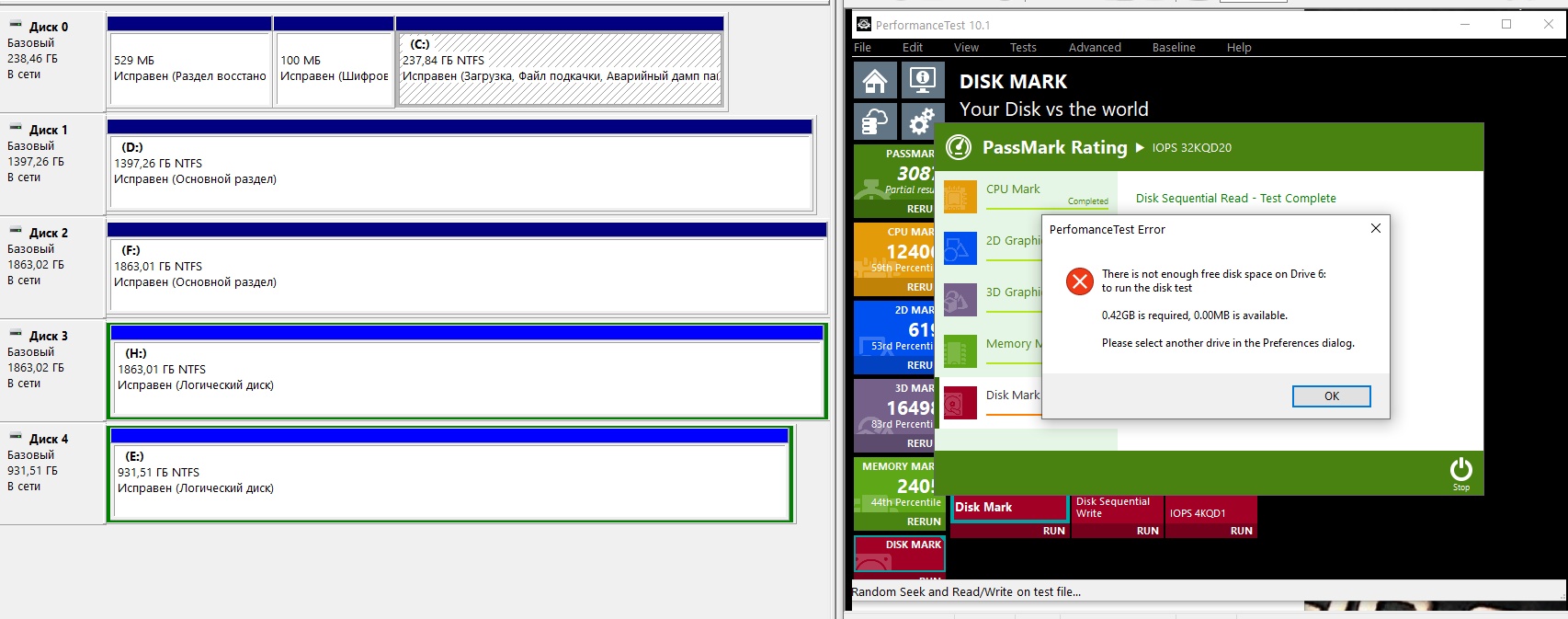
Task: Confirm the error with OK button
Action: [x=1331, y=396]
